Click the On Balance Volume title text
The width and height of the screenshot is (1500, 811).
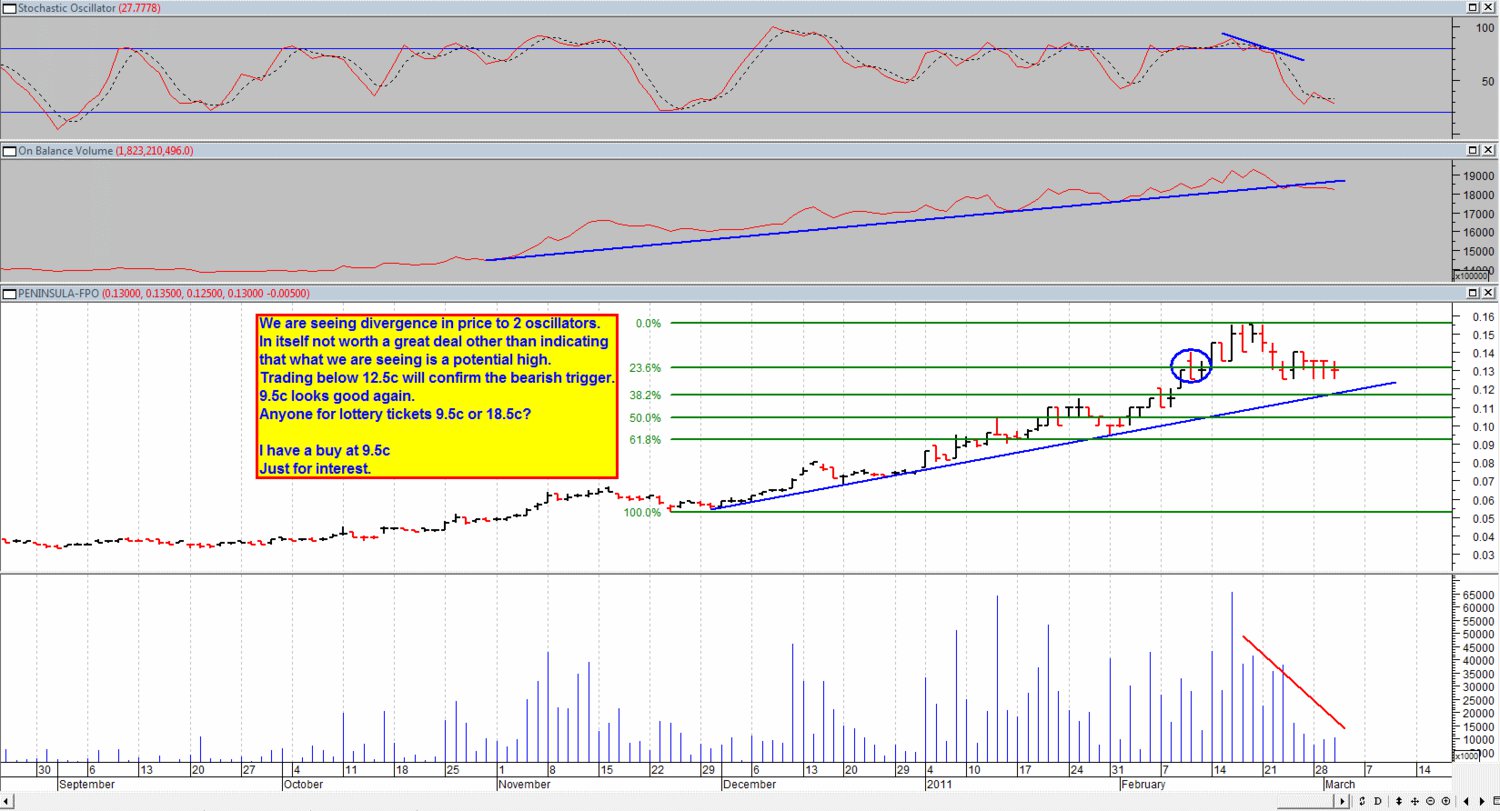pos(67,151)
